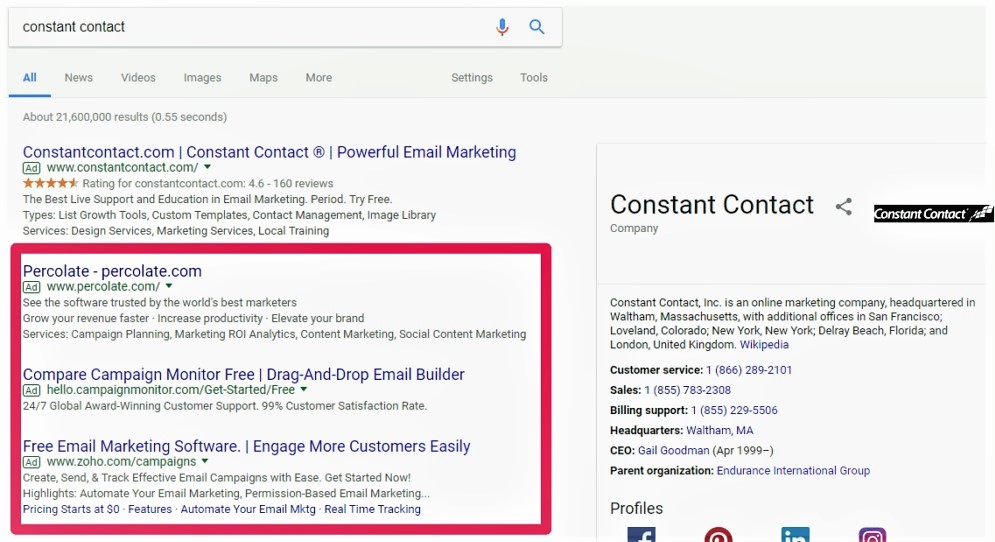Open the Facebook profile icon

[641, 534]
